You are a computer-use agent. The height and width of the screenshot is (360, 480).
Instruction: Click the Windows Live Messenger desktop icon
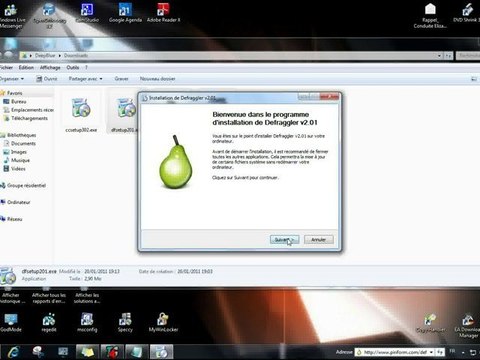tap(11, 15)
